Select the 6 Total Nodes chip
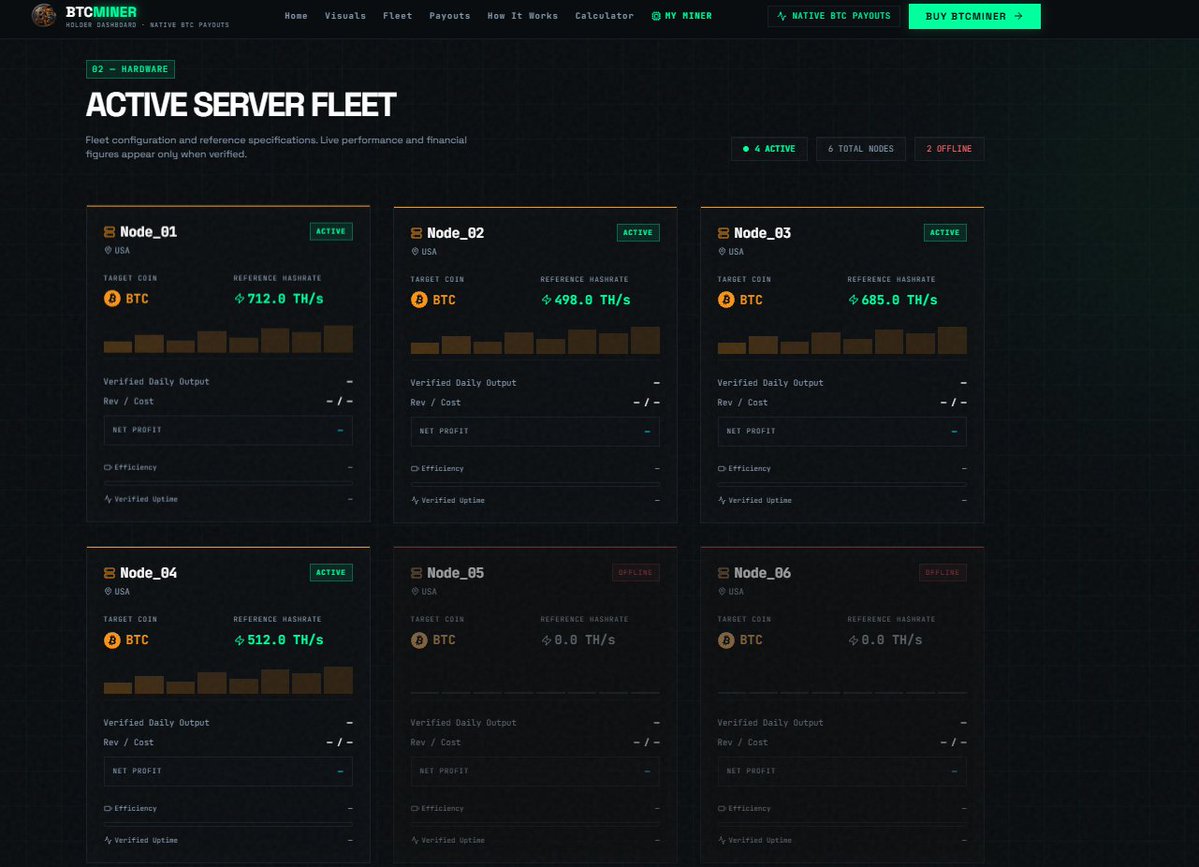 [x=860, y=149]
